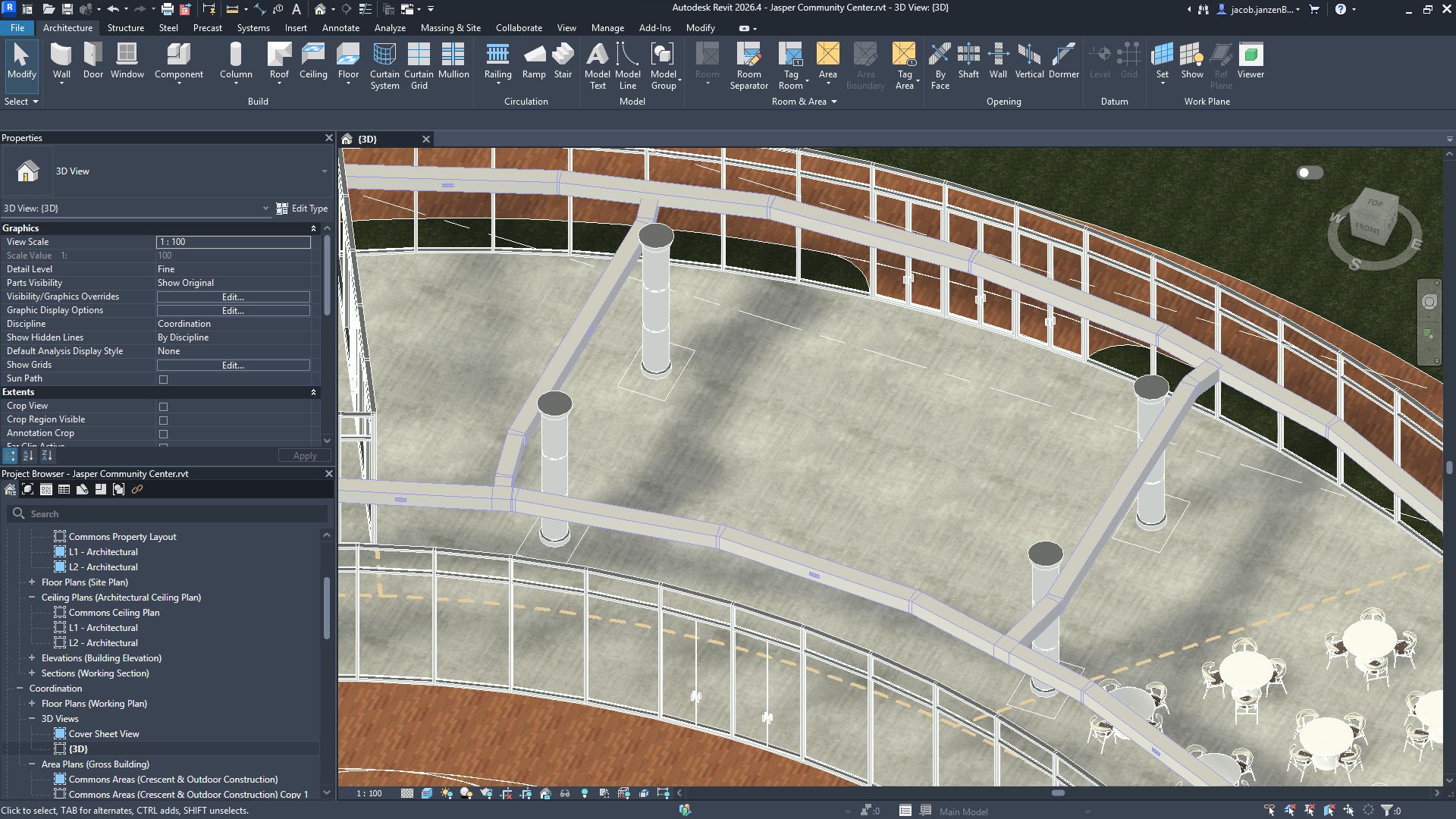Click the Project Browser Search field

168,514
